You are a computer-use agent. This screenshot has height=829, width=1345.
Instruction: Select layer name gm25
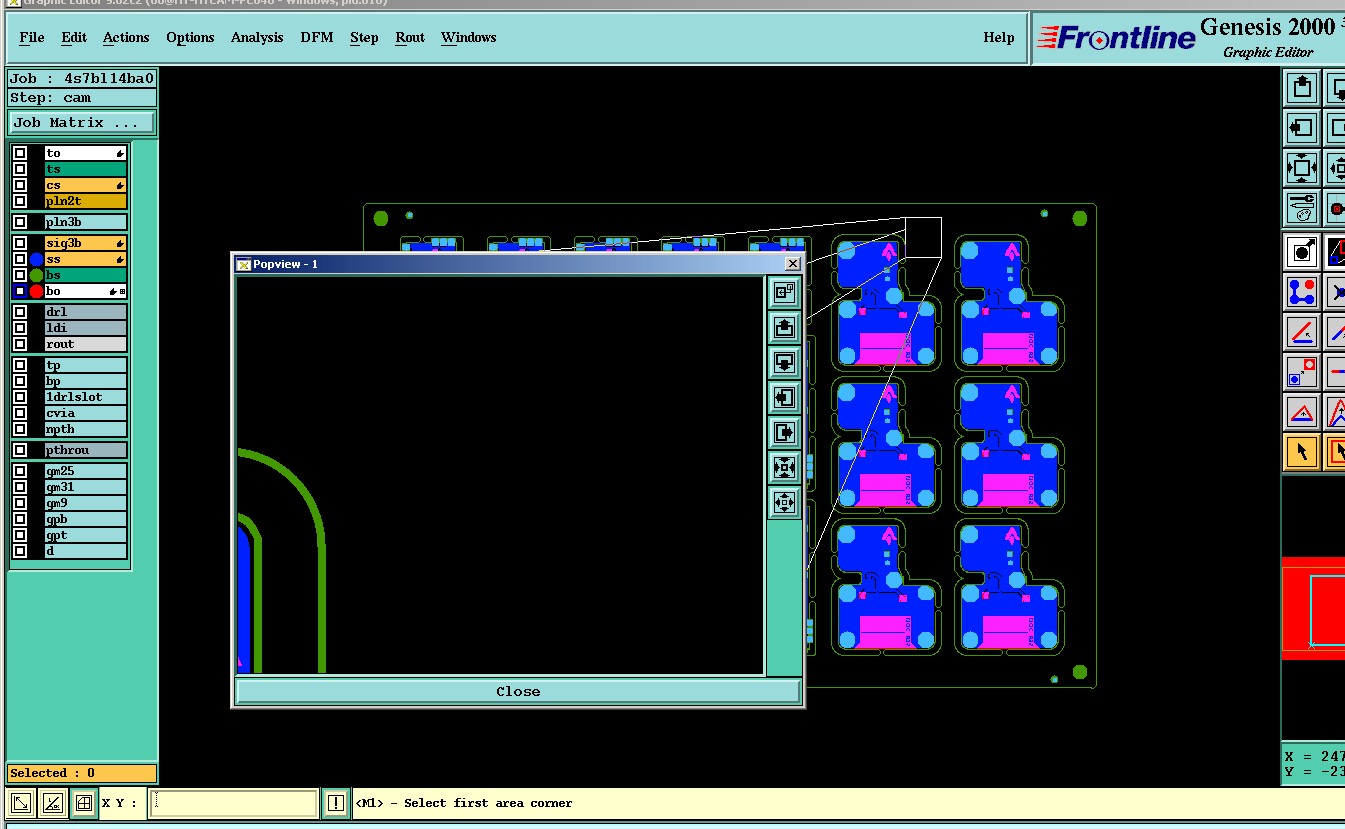click(85, 471)
